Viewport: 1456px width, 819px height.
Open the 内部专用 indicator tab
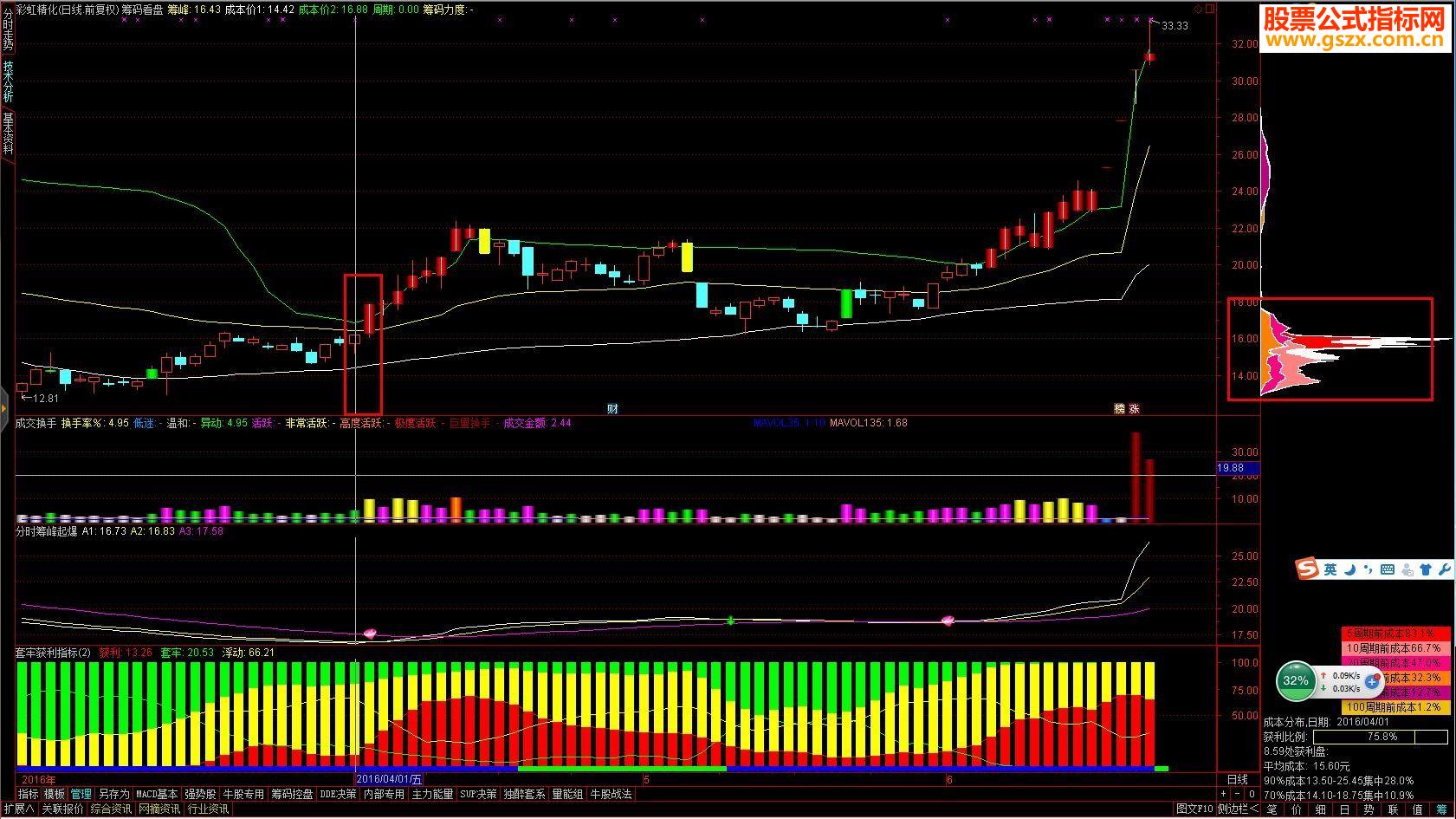384,794
